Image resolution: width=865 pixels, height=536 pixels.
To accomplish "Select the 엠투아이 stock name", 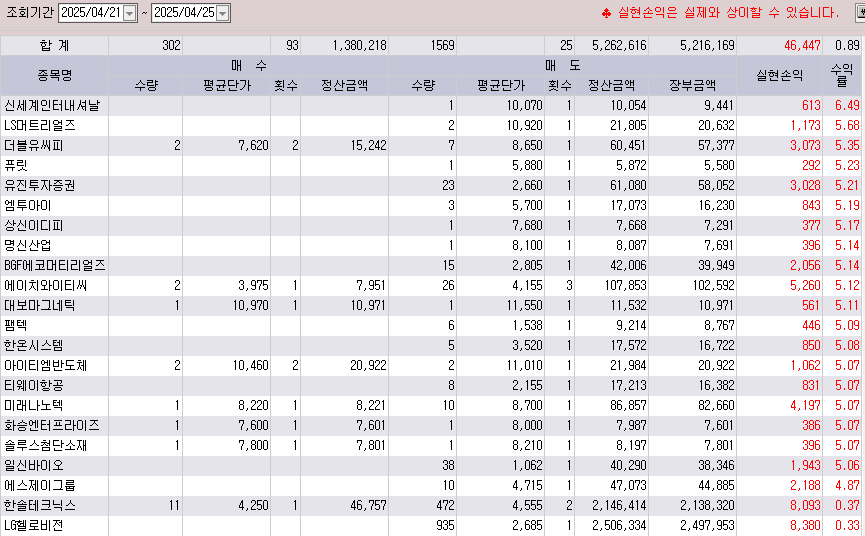I will click(x=28, y=205).
